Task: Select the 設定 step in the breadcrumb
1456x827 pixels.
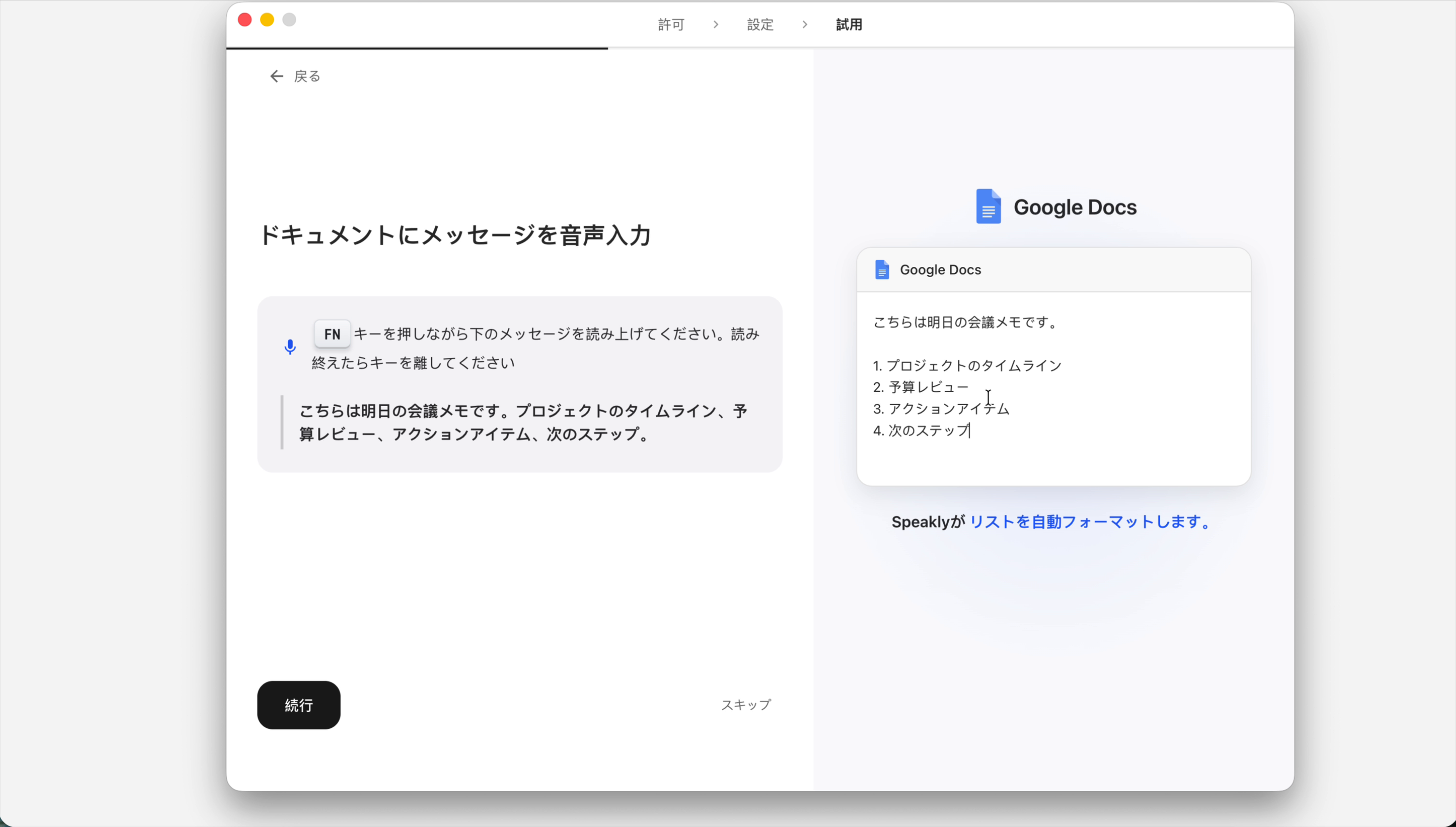Action: pos(759,25)
